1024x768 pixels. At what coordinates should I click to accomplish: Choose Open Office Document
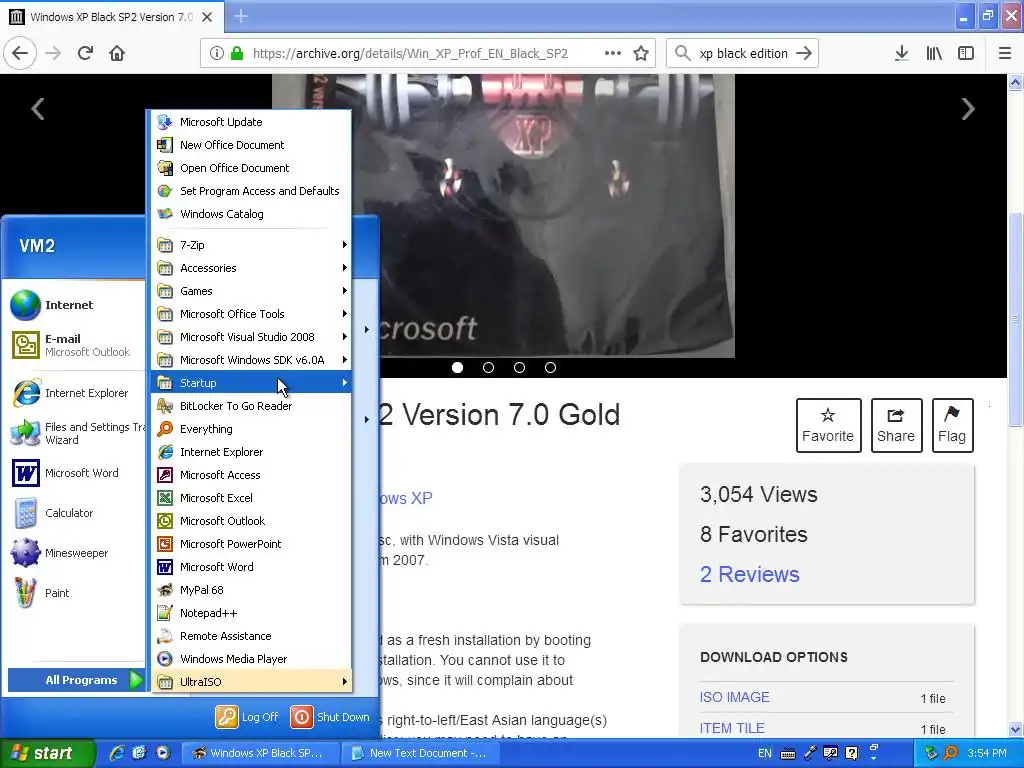point(251,168)
